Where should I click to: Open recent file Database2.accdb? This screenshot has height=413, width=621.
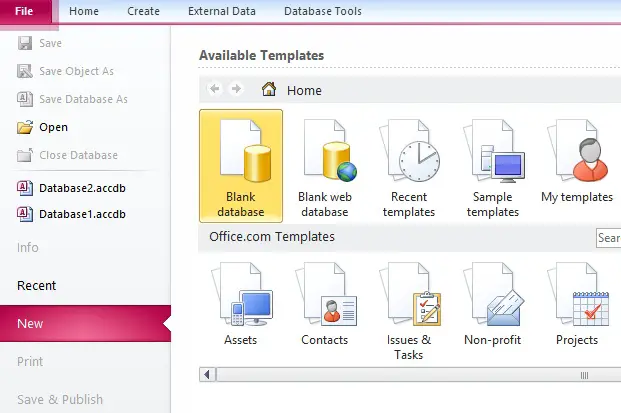82,188
